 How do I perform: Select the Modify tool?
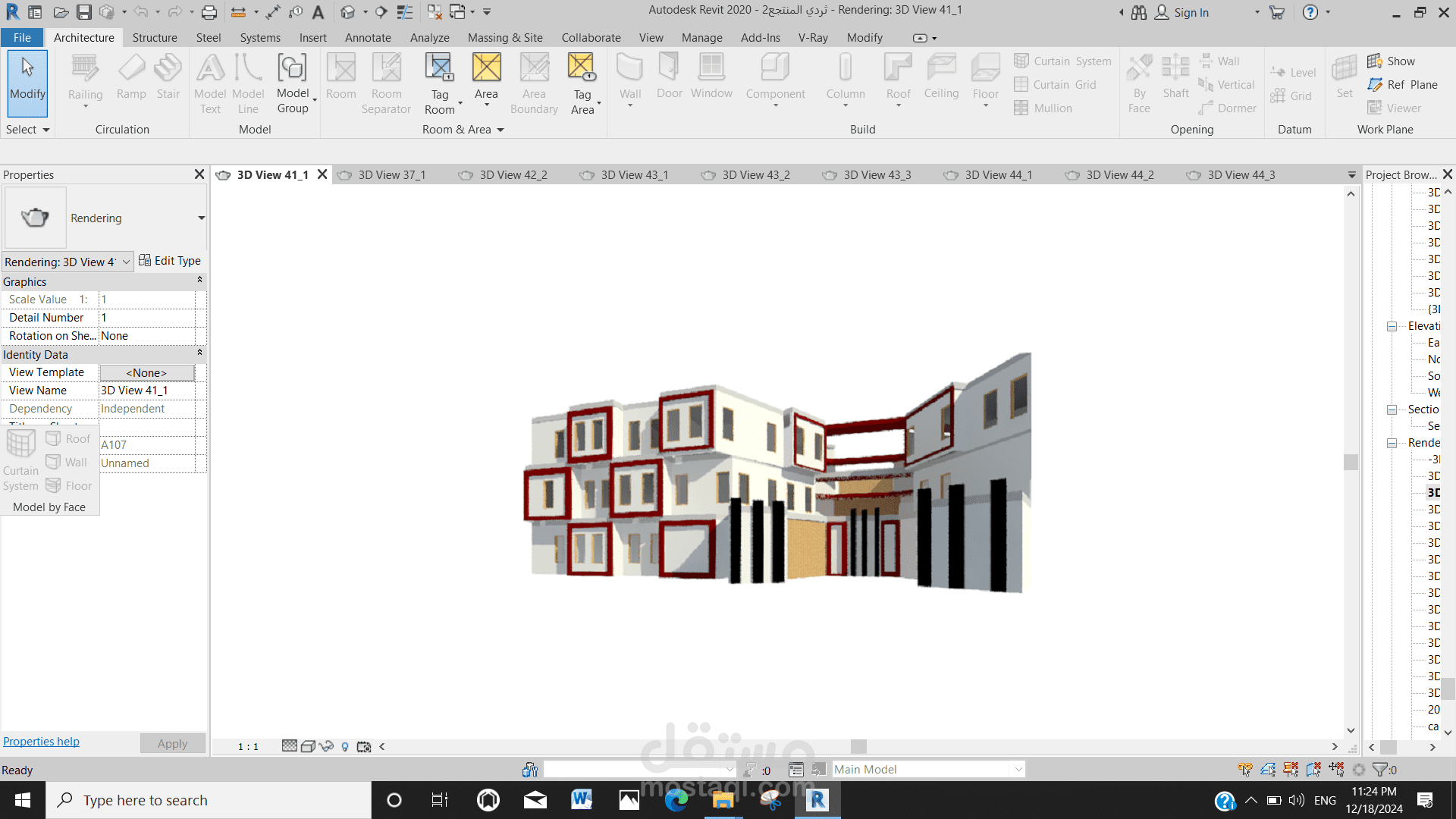pos(27,80)
